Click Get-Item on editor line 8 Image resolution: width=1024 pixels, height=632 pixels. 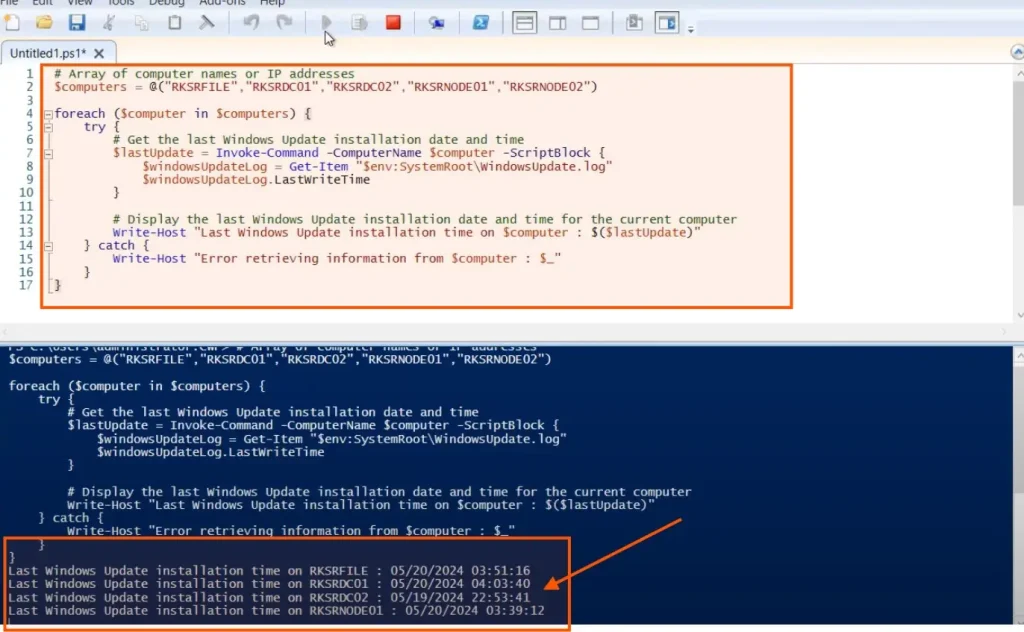(x=318, y=166)
